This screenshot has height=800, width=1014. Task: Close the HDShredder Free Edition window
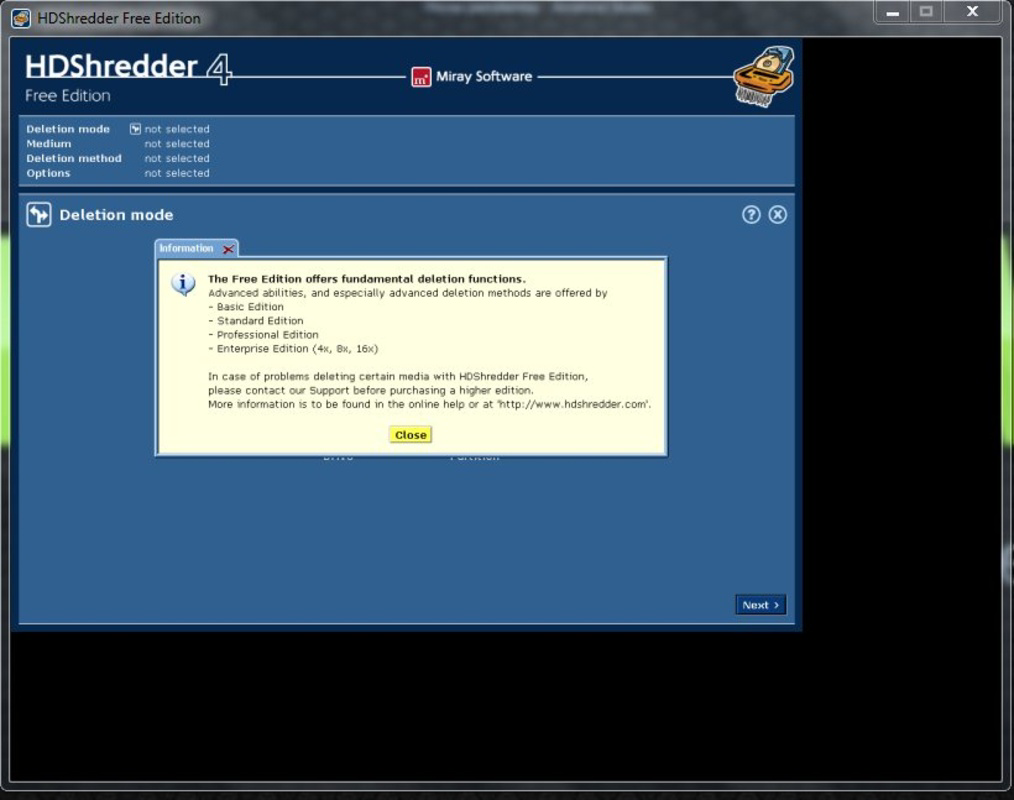972,12
